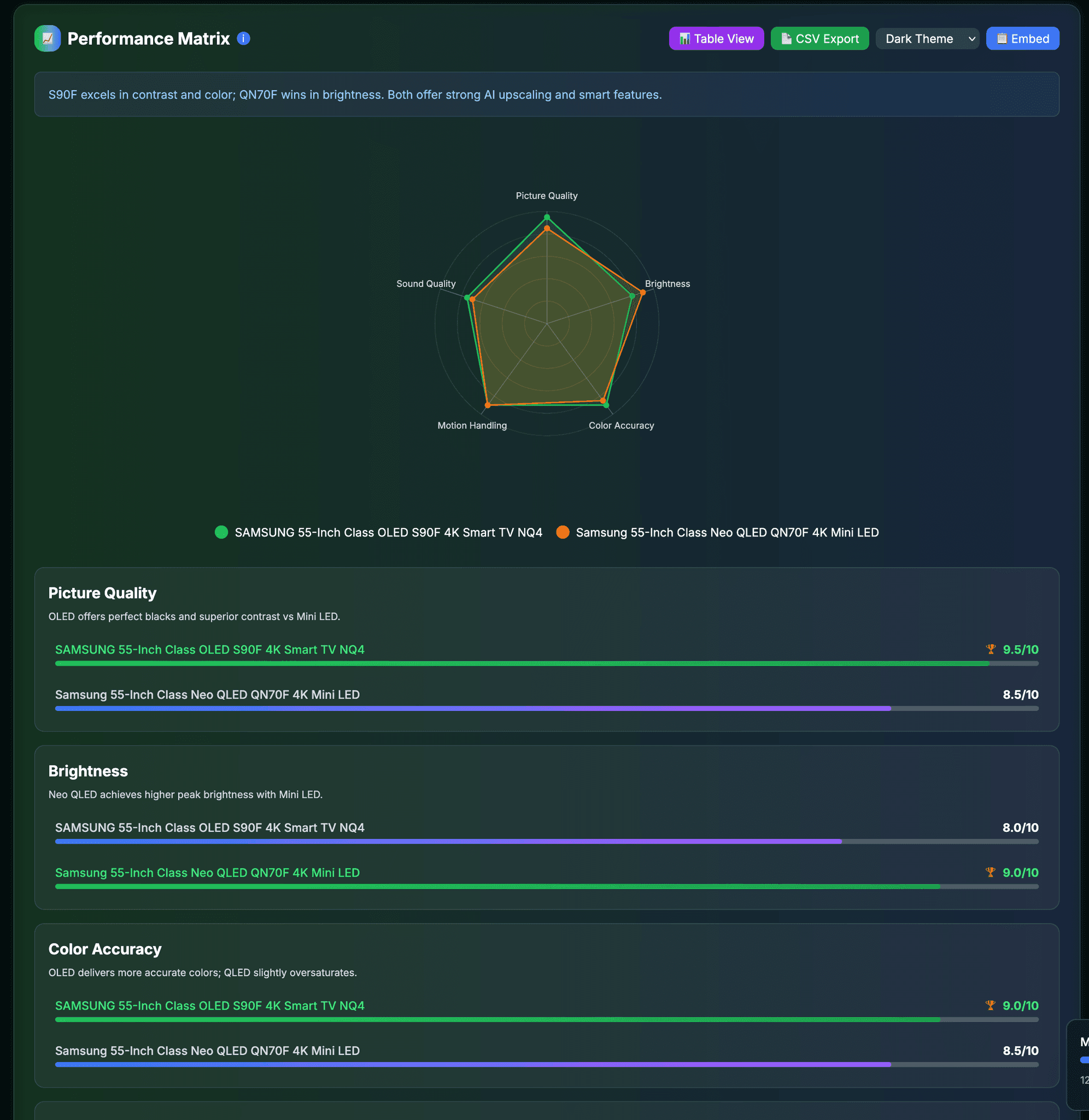Click the S90F green bar in Picture Quality
Screen dimensions: 1089x1120
[522, 663]
